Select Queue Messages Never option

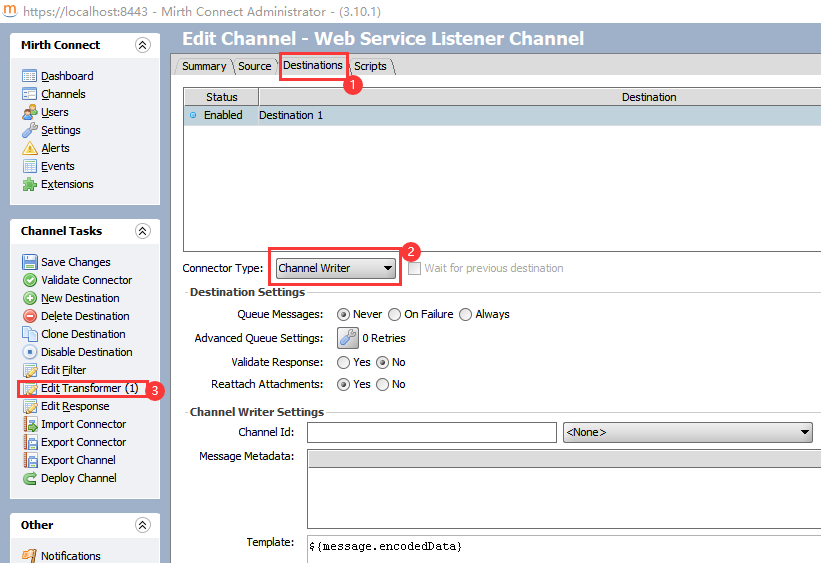[343, 314]
